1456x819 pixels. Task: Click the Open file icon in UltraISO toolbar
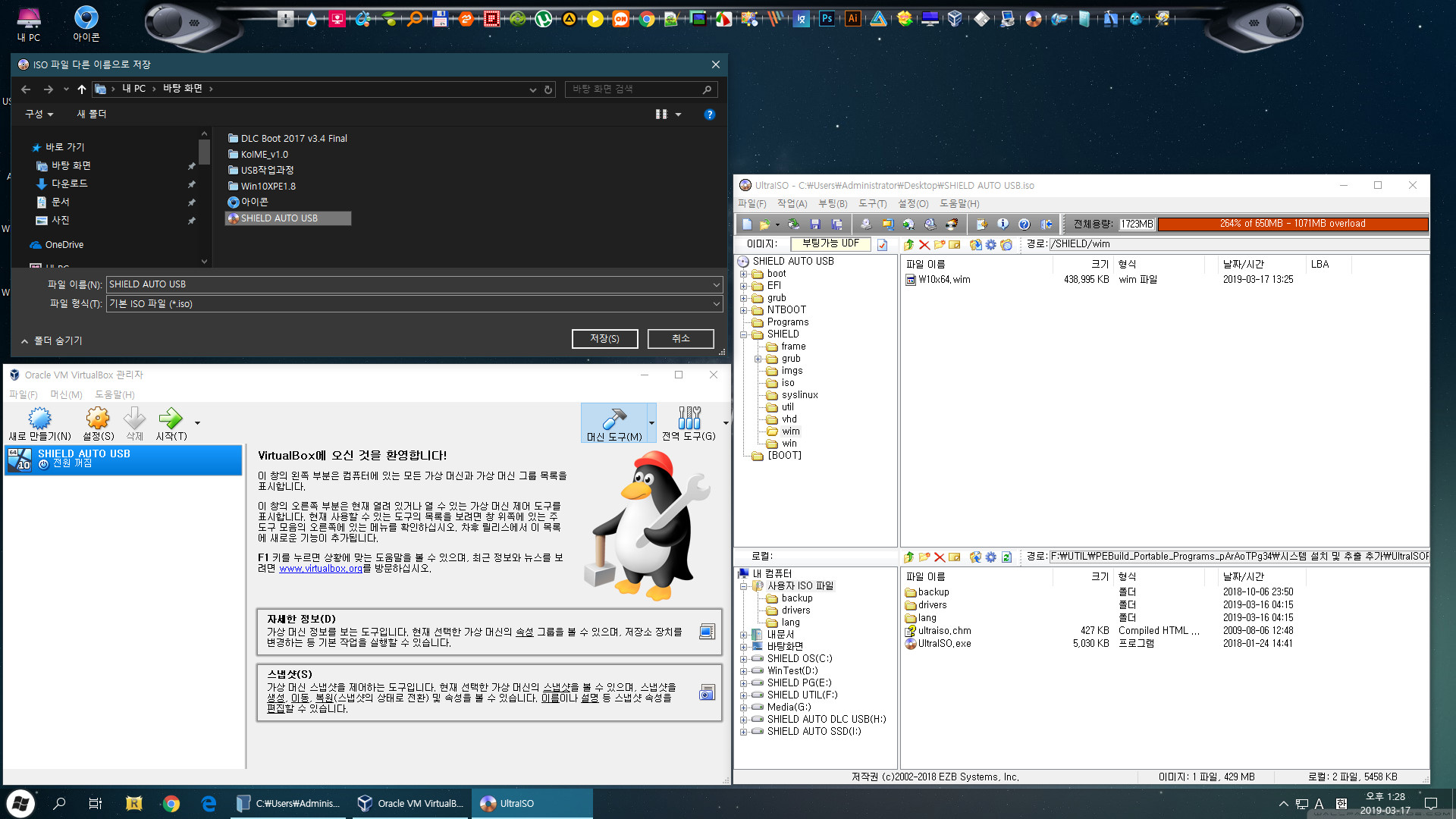[x=764, y=224]
